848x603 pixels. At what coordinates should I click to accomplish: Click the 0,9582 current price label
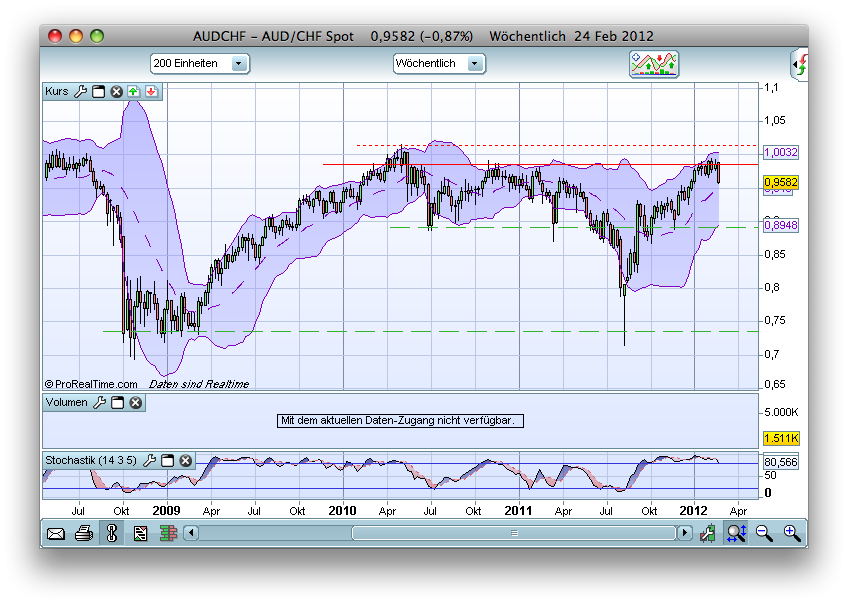[x=780, y=182]
